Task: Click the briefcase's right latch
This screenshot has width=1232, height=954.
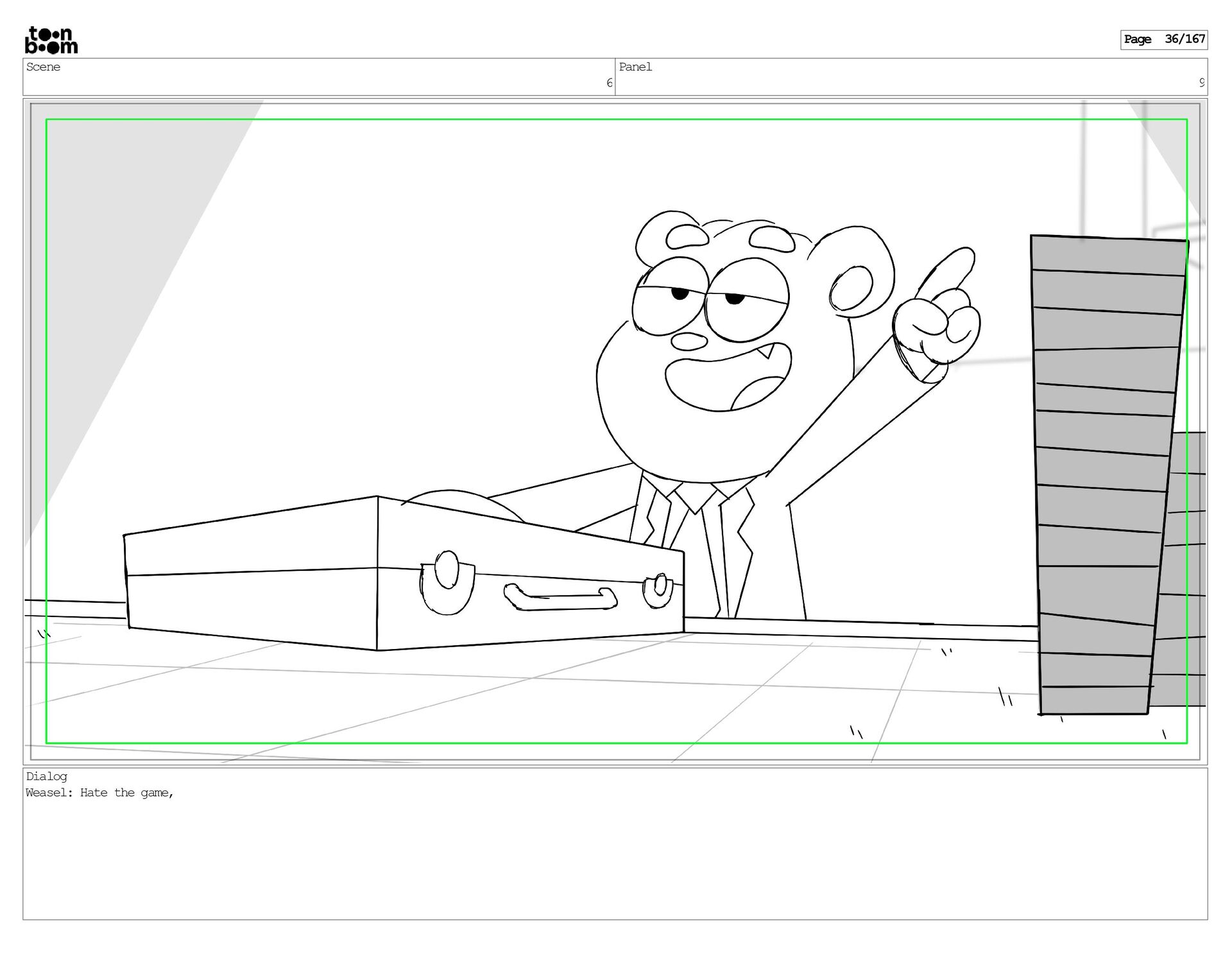Action: pyautogui.click(x=659, y=589)
